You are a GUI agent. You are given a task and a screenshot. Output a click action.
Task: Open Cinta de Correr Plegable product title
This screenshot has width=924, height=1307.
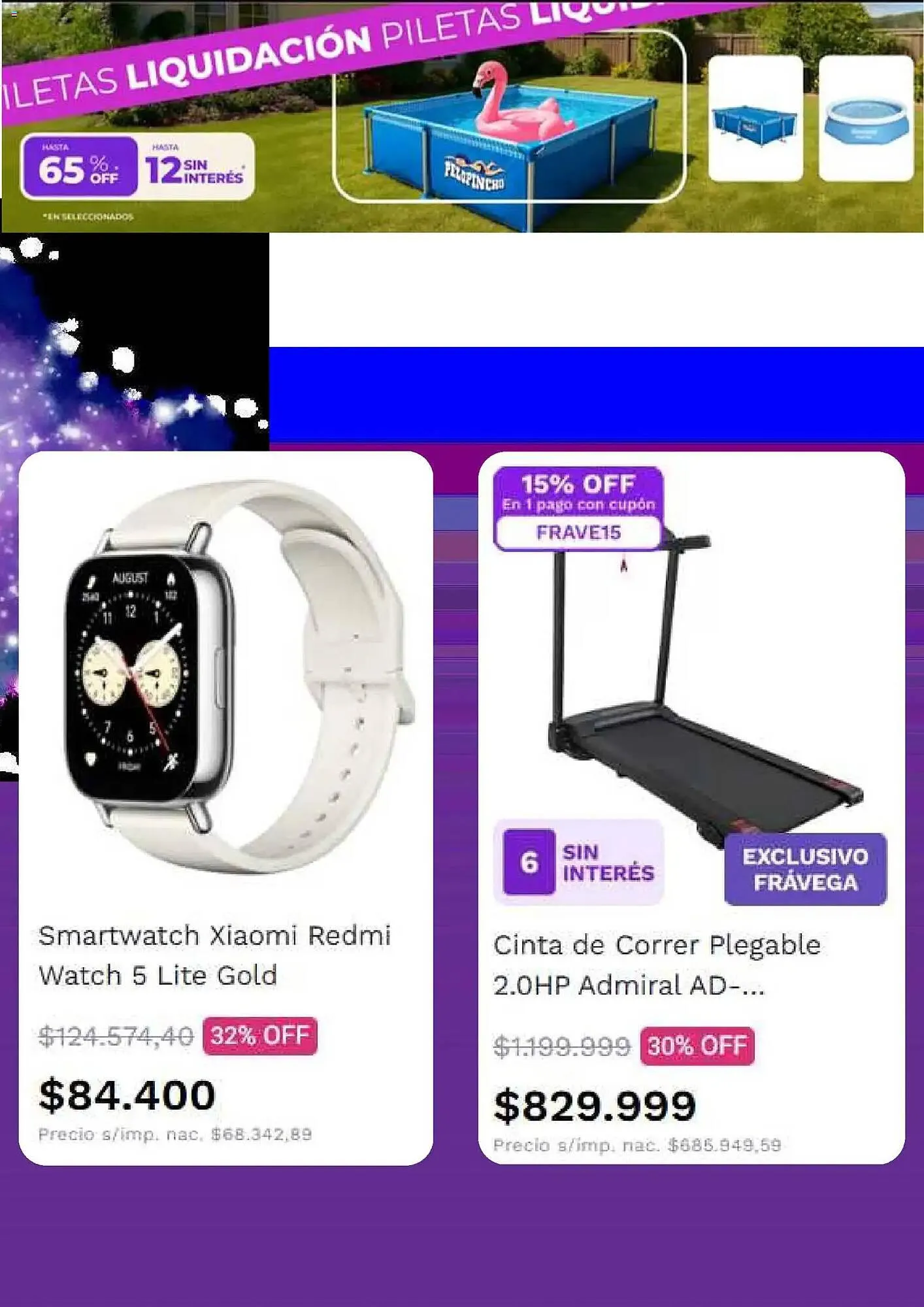pyautogui.click(x=657, y=965)
